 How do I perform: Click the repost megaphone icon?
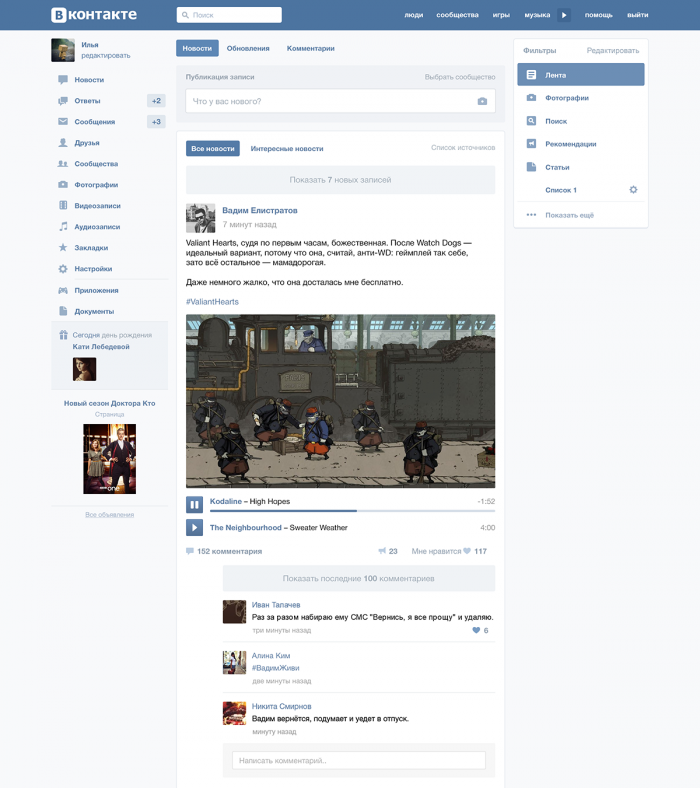tap(382, 551)
